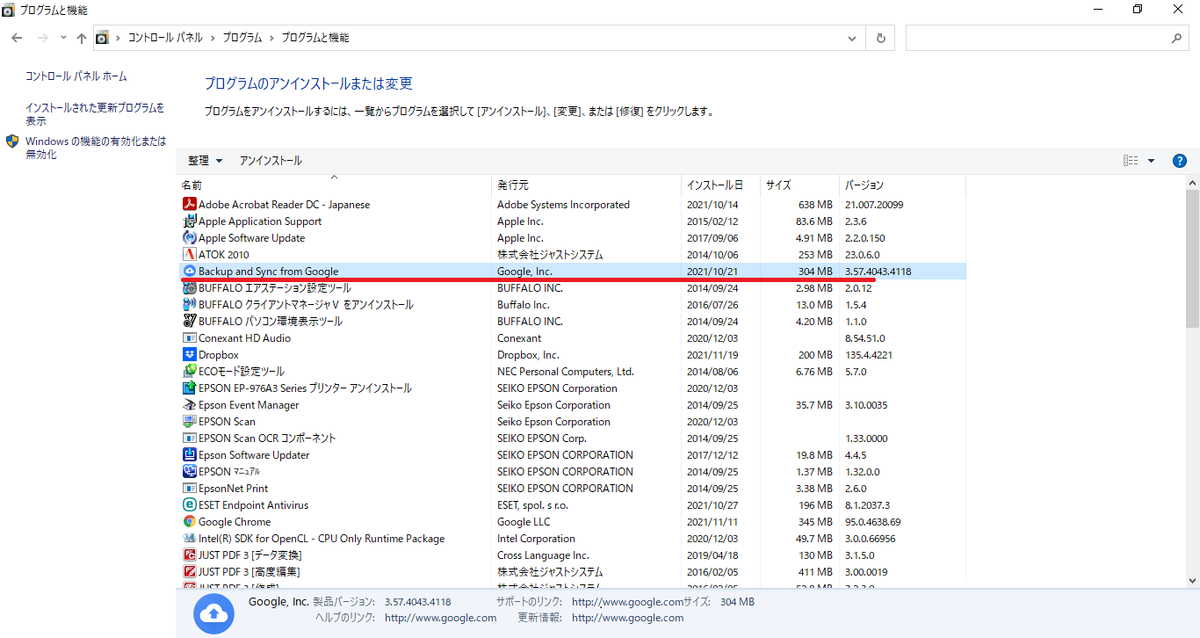Click the search magnifier icon
This screenshot has width=1200, height=638.
pyautogui.click(x=1176, y=38)
